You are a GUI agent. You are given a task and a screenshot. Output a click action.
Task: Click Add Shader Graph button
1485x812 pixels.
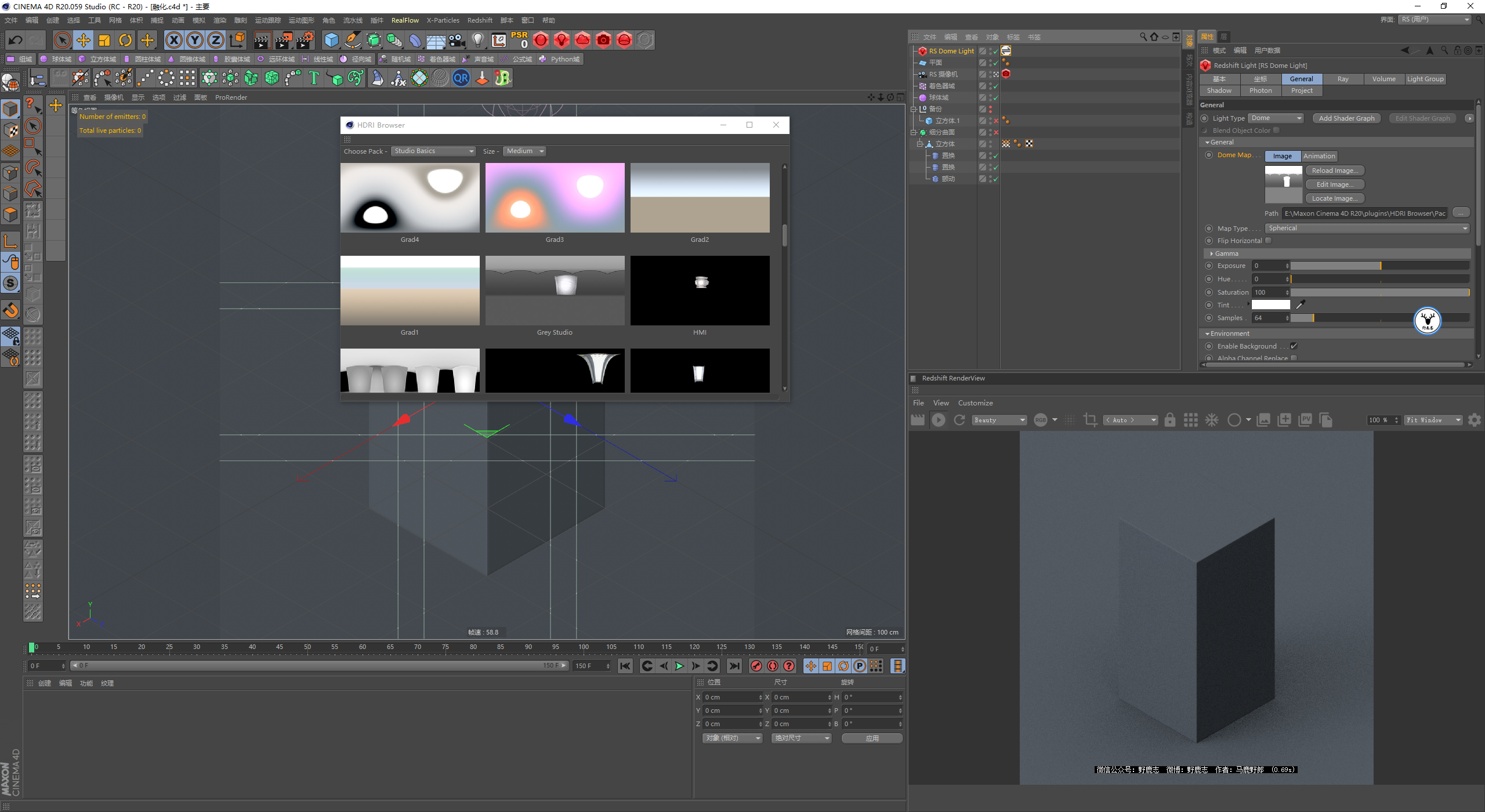(x=1346, y=118)
